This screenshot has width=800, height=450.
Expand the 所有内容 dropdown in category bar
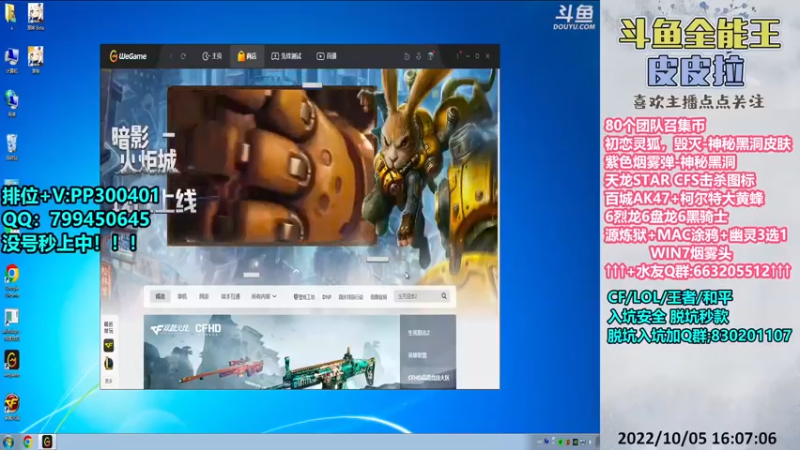coord(264,296)
